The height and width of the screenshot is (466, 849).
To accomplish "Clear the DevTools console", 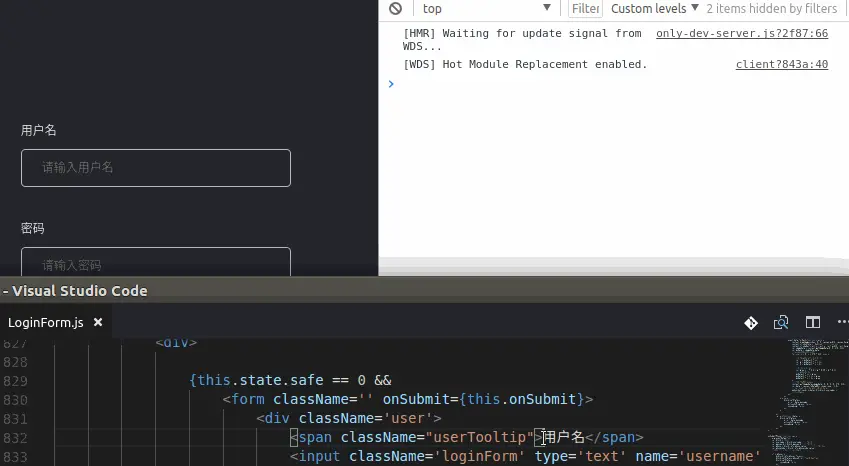I will tap(396, 8).
